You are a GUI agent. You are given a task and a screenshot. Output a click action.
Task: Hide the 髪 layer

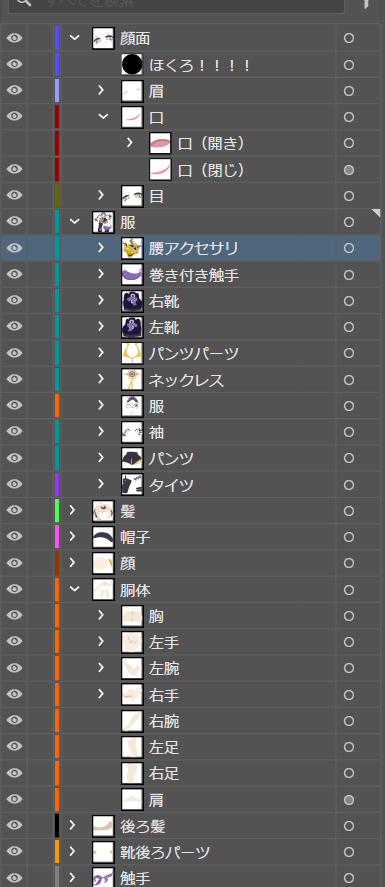(x=15, y=510)
